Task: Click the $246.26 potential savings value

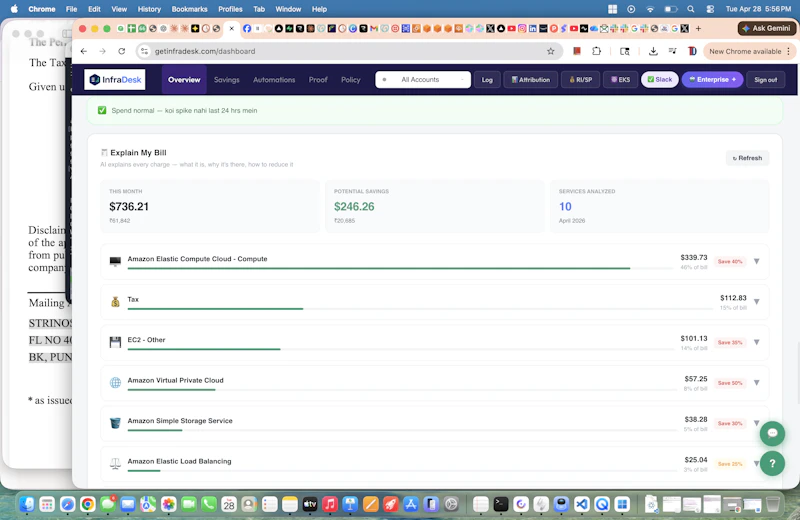Action: click(354, 207)
